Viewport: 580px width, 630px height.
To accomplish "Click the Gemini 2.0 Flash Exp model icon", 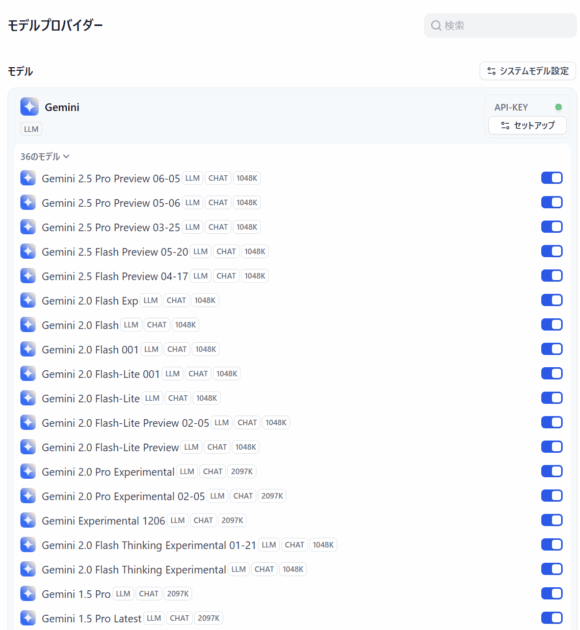I will click(x=28, y=300).
